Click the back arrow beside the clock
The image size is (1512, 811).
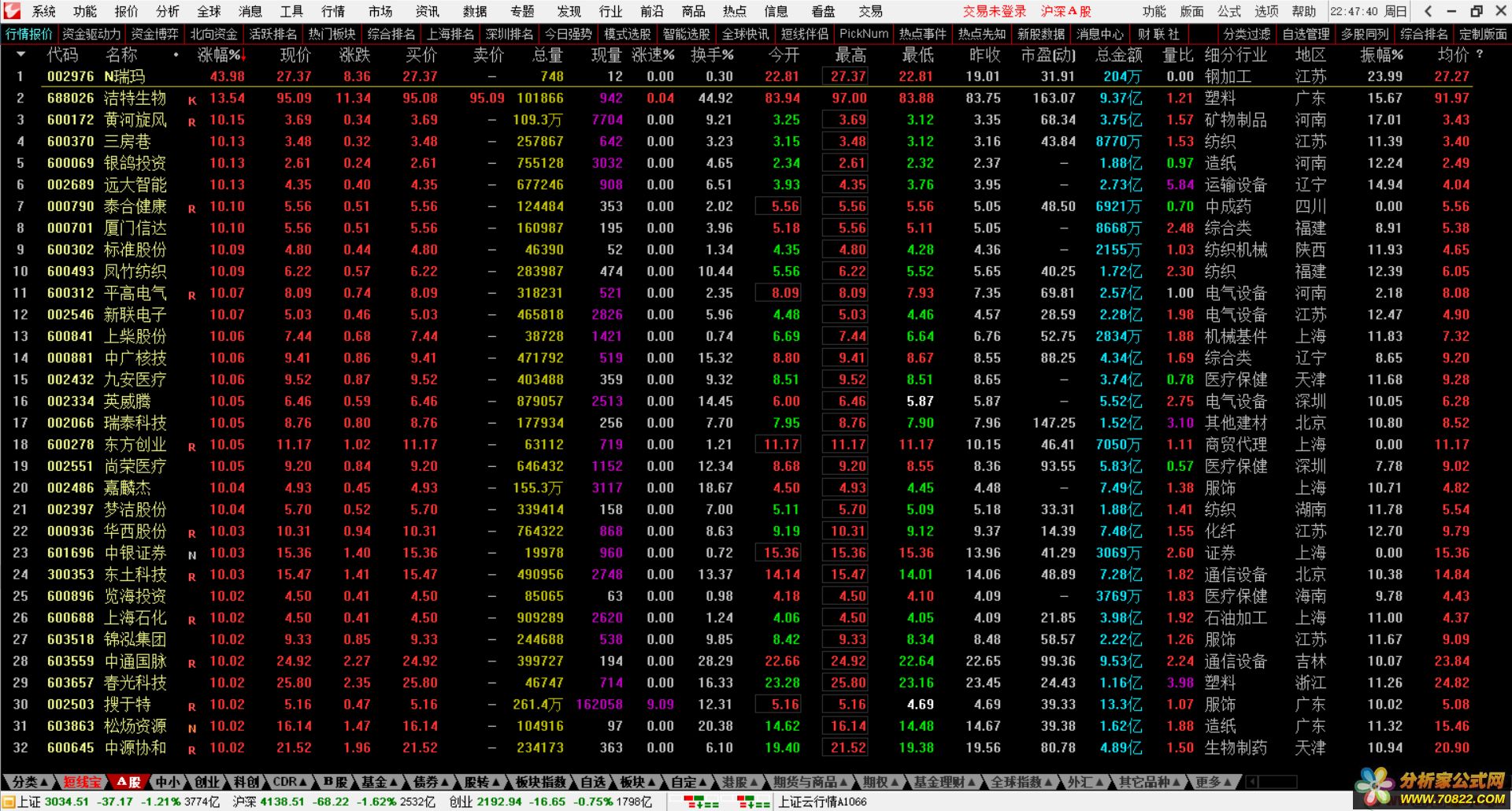click(1429, 11)
